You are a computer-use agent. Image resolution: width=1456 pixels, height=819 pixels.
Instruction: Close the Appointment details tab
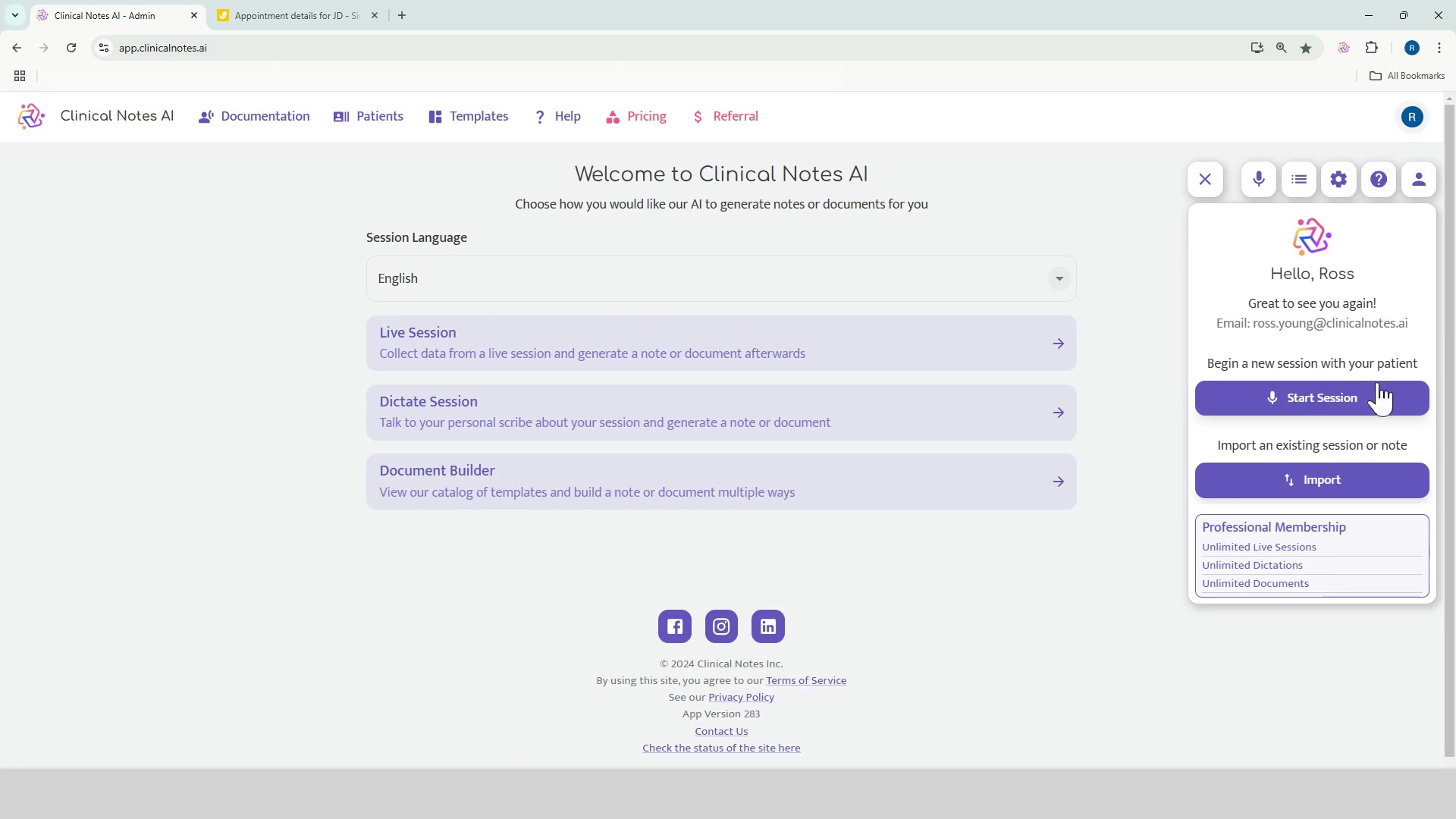coord(375,15)
